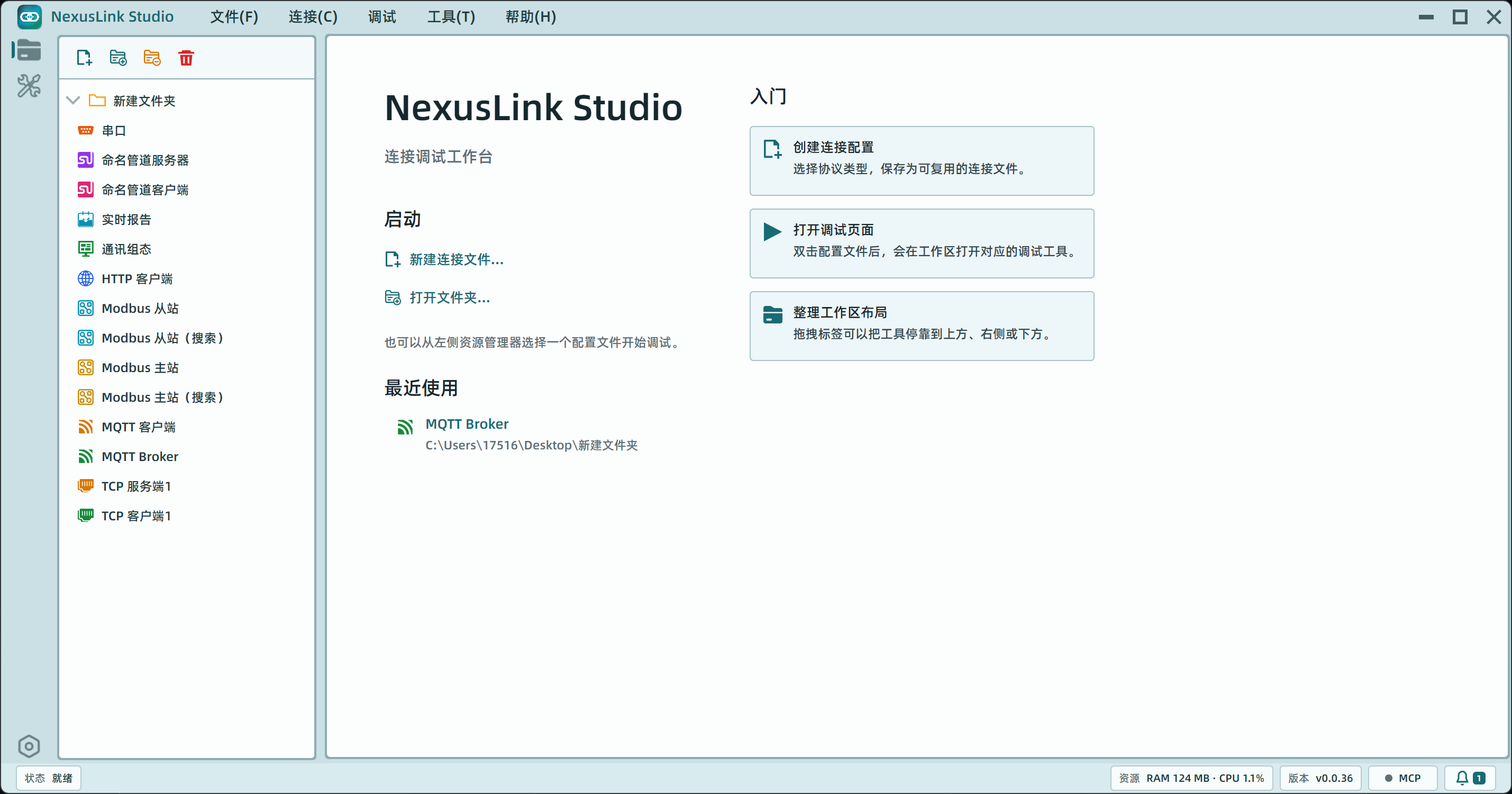Open the settings gear at sidebar bottom

[x=29, y=746]
